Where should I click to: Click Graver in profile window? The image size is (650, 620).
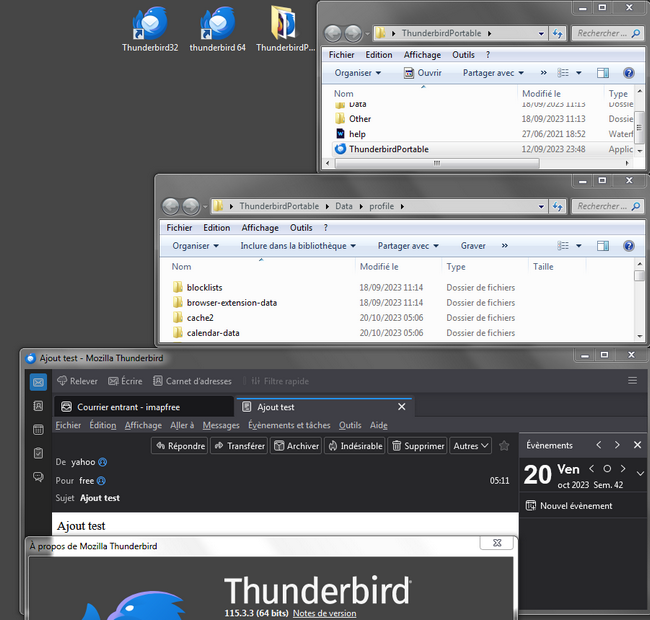(473, 246)
